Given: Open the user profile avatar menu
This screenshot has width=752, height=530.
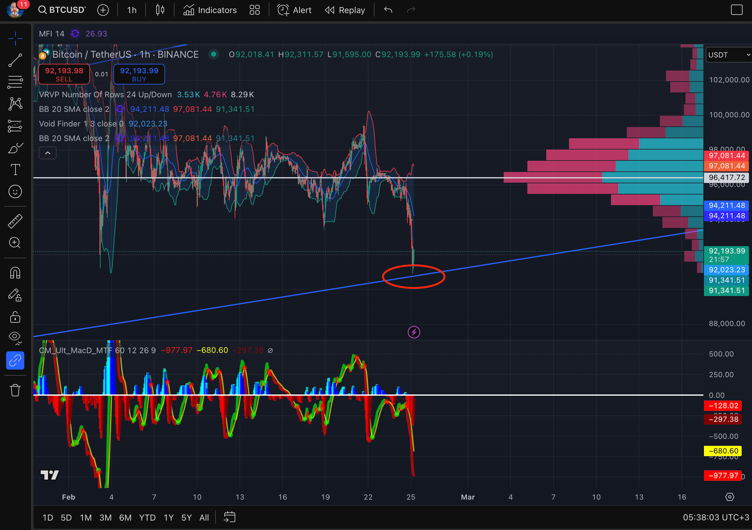Looking at the screenshot, I should (15, 9).
